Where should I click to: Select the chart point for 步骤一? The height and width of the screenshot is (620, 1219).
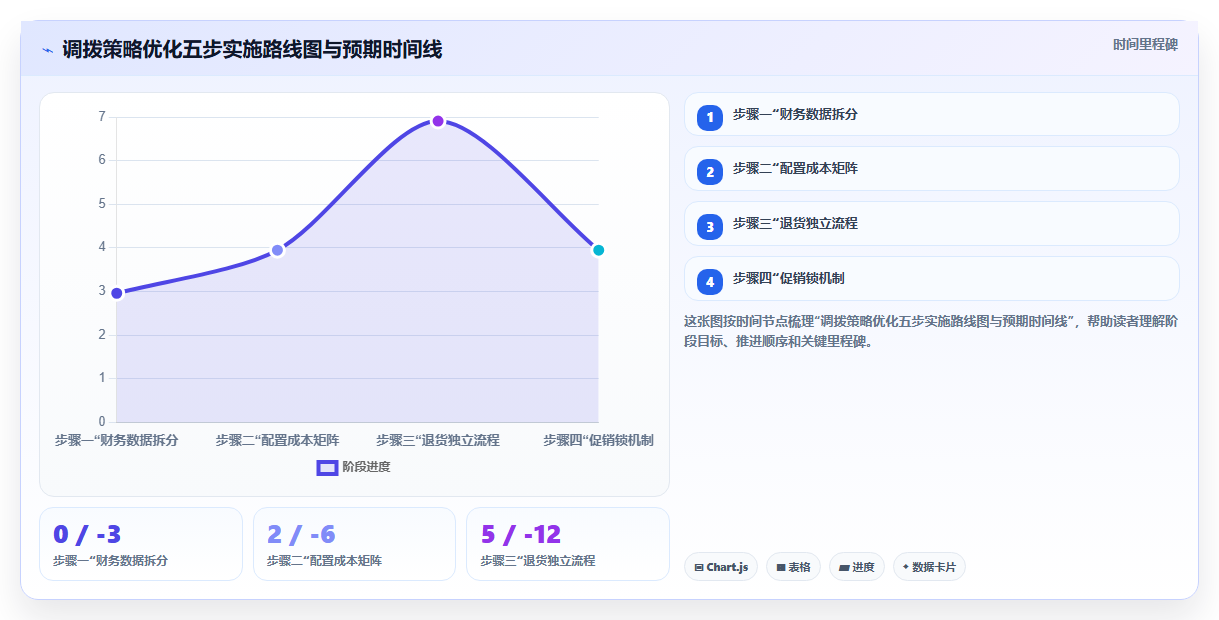pos(117,293)
